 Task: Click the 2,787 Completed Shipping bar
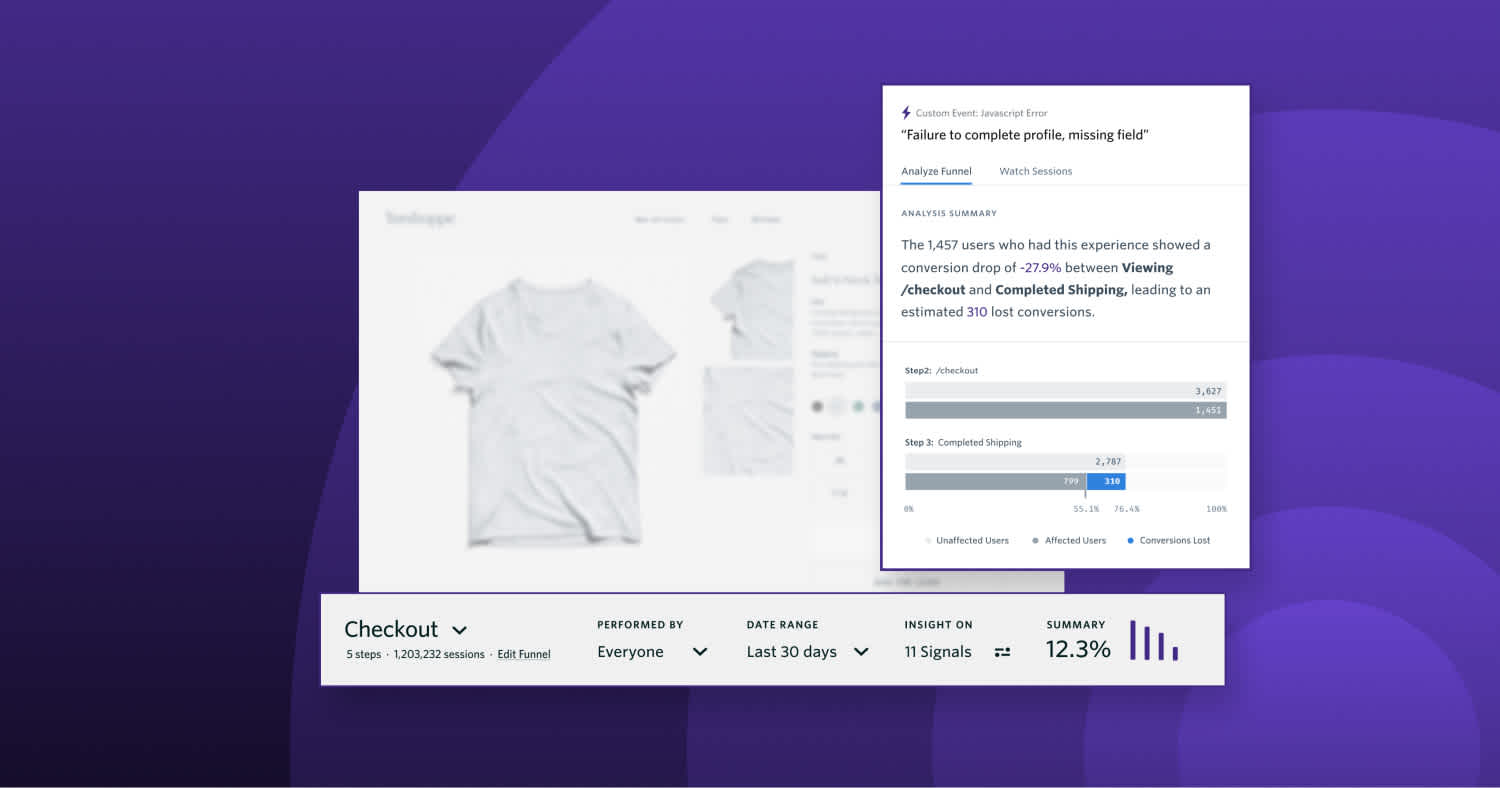click(x=1015, y=461)
